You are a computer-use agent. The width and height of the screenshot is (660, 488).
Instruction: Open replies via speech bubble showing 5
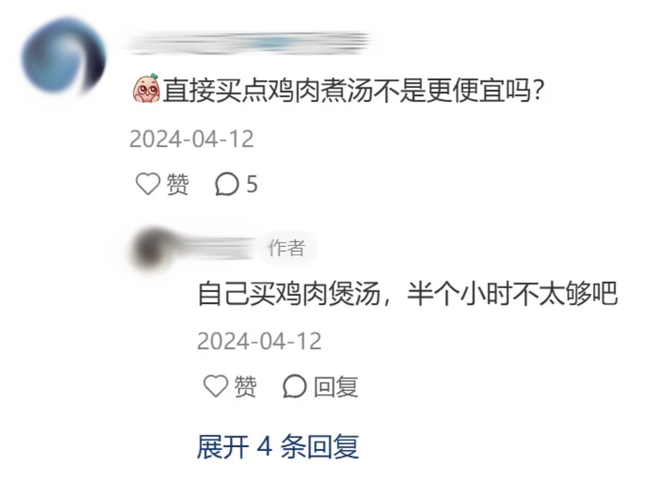click(227, 184)
